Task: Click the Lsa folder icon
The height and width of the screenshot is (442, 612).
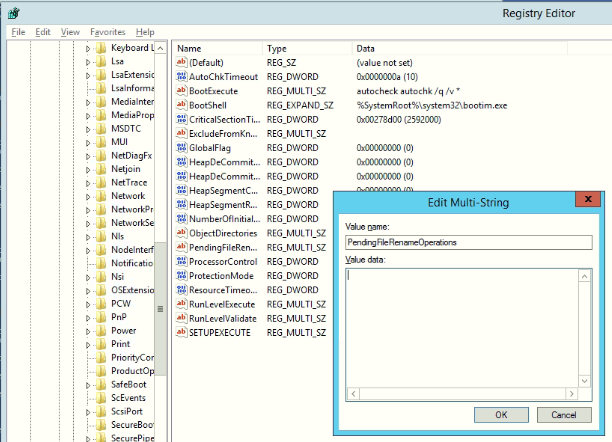Action: [101, 61]
